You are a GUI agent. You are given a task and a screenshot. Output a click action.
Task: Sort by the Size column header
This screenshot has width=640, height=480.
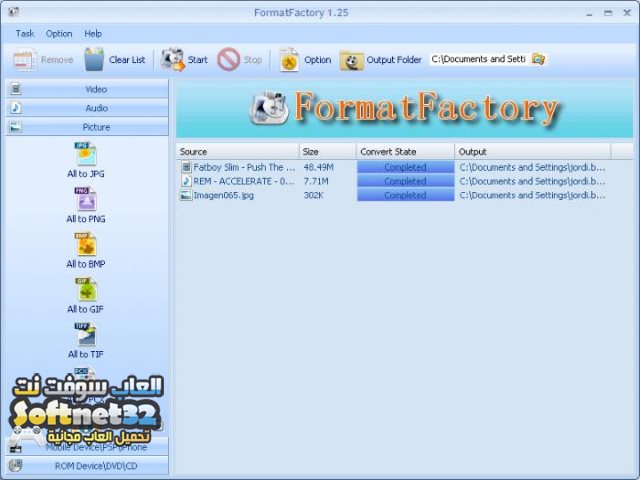point(328,151)
